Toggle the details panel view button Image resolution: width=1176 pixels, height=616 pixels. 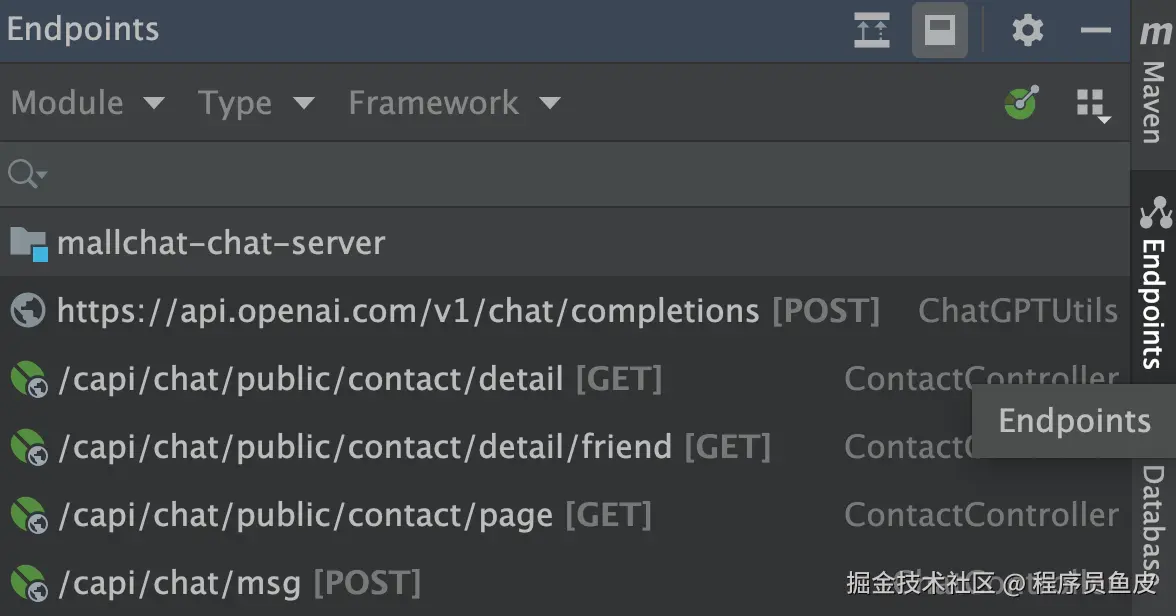(939, 30)
